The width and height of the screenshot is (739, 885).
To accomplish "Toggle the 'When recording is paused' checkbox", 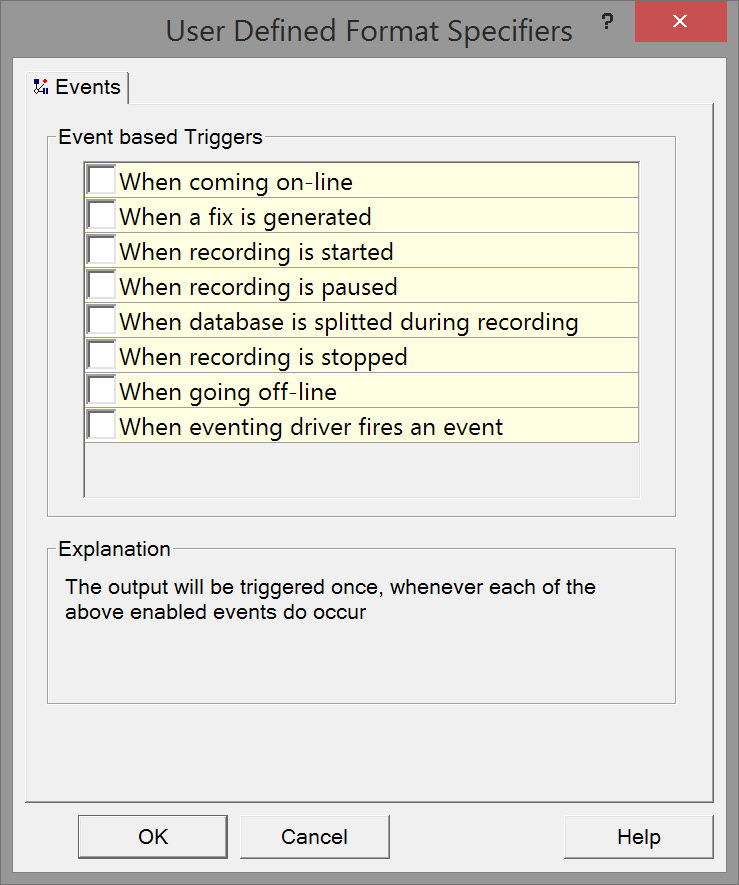I will 101,286.
